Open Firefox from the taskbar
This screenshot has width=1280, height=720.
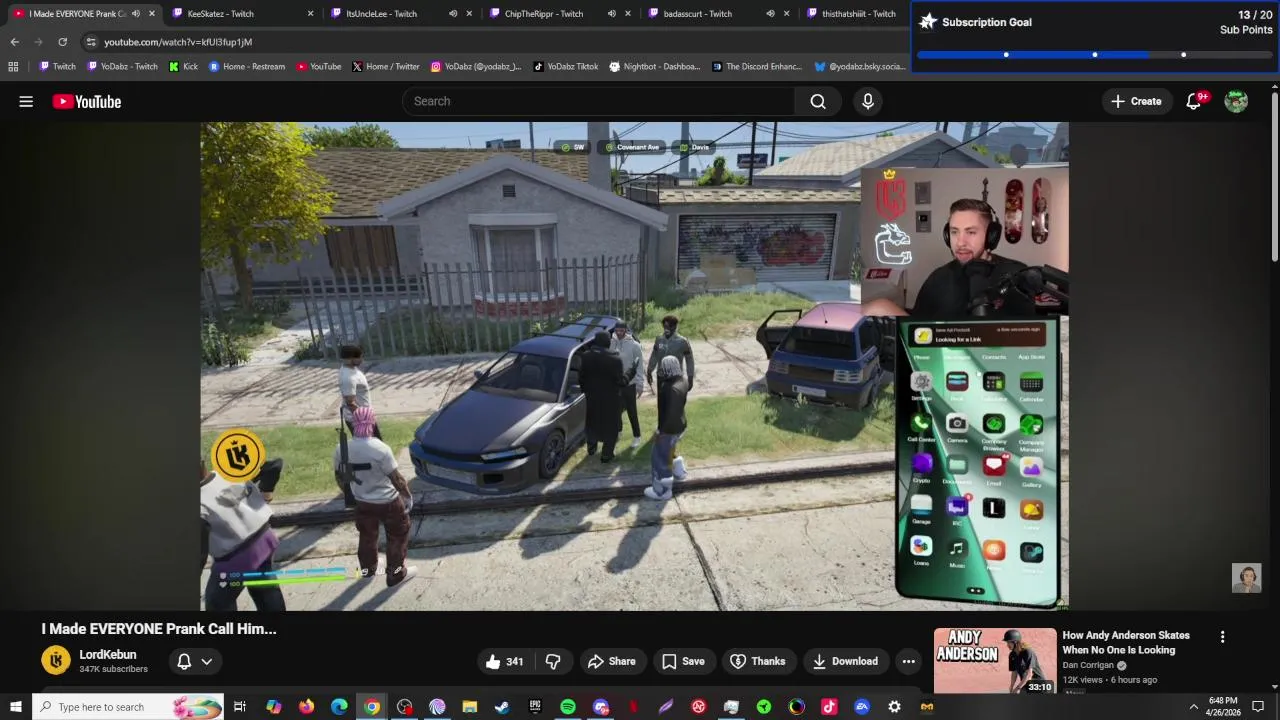click(x=306, y=707)
